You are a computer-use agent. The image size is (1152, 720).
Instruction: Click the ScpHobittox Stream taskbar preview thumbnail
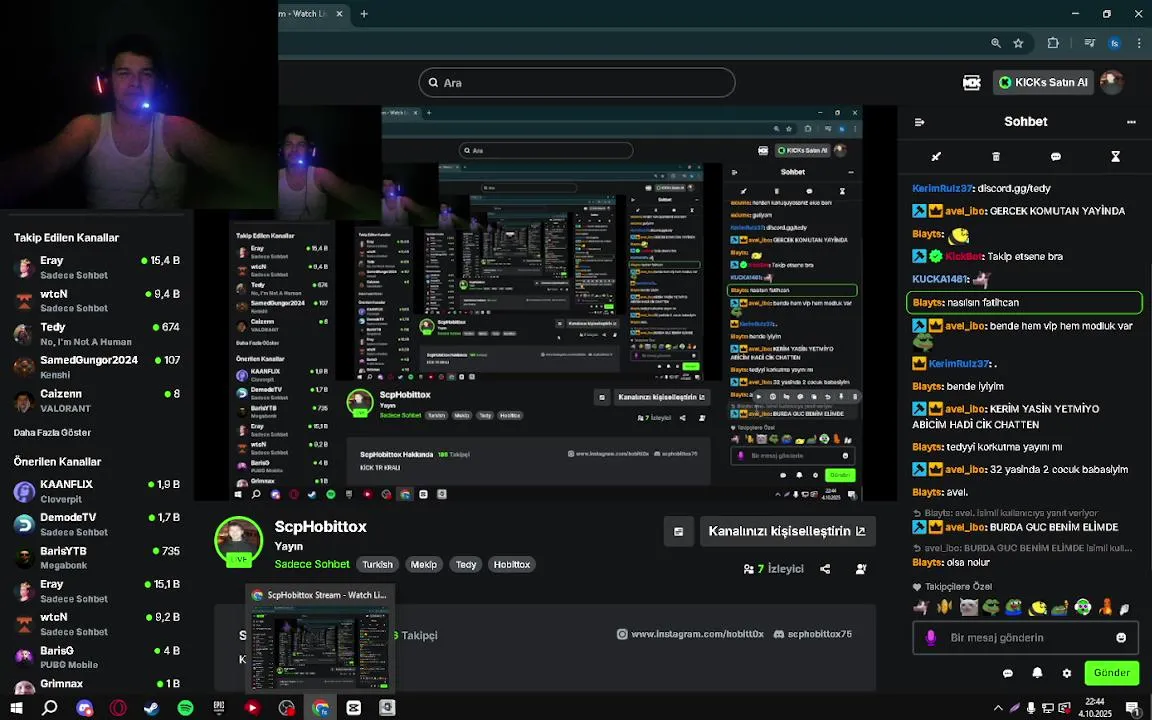click(320, 638)
